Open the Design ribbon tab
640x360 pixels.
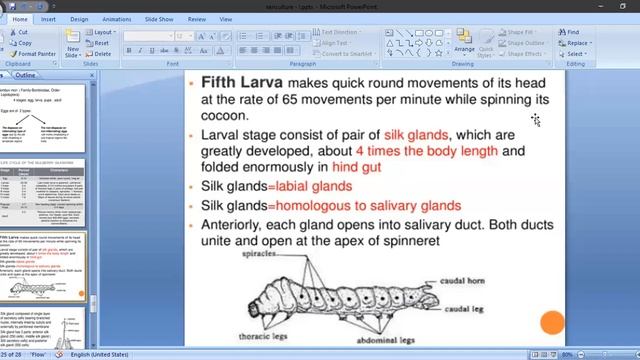(x=79, y=19)
